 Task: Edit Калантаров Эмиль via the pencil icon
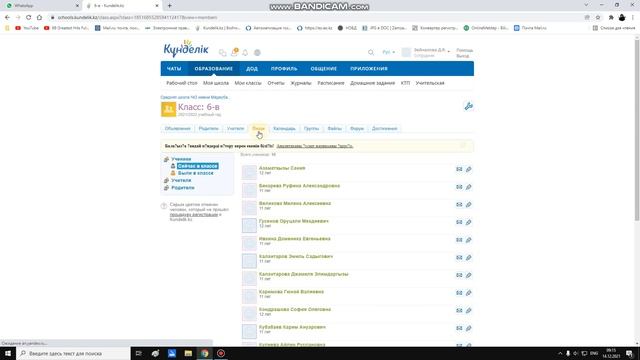tap(469, 258)
